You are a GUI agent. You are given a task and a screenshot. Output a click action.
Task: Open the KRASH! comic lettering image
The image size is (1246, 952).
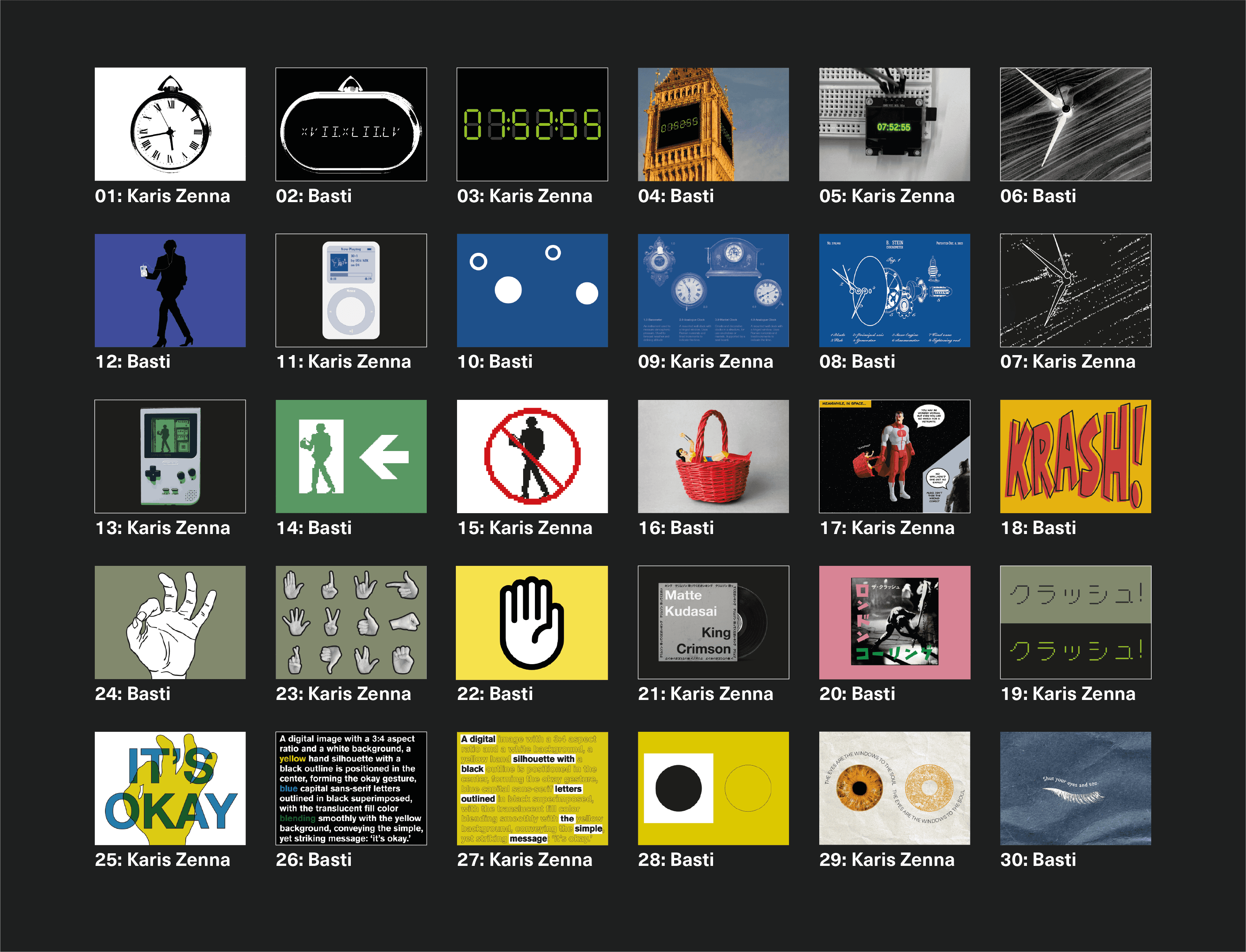[1075, 456]
